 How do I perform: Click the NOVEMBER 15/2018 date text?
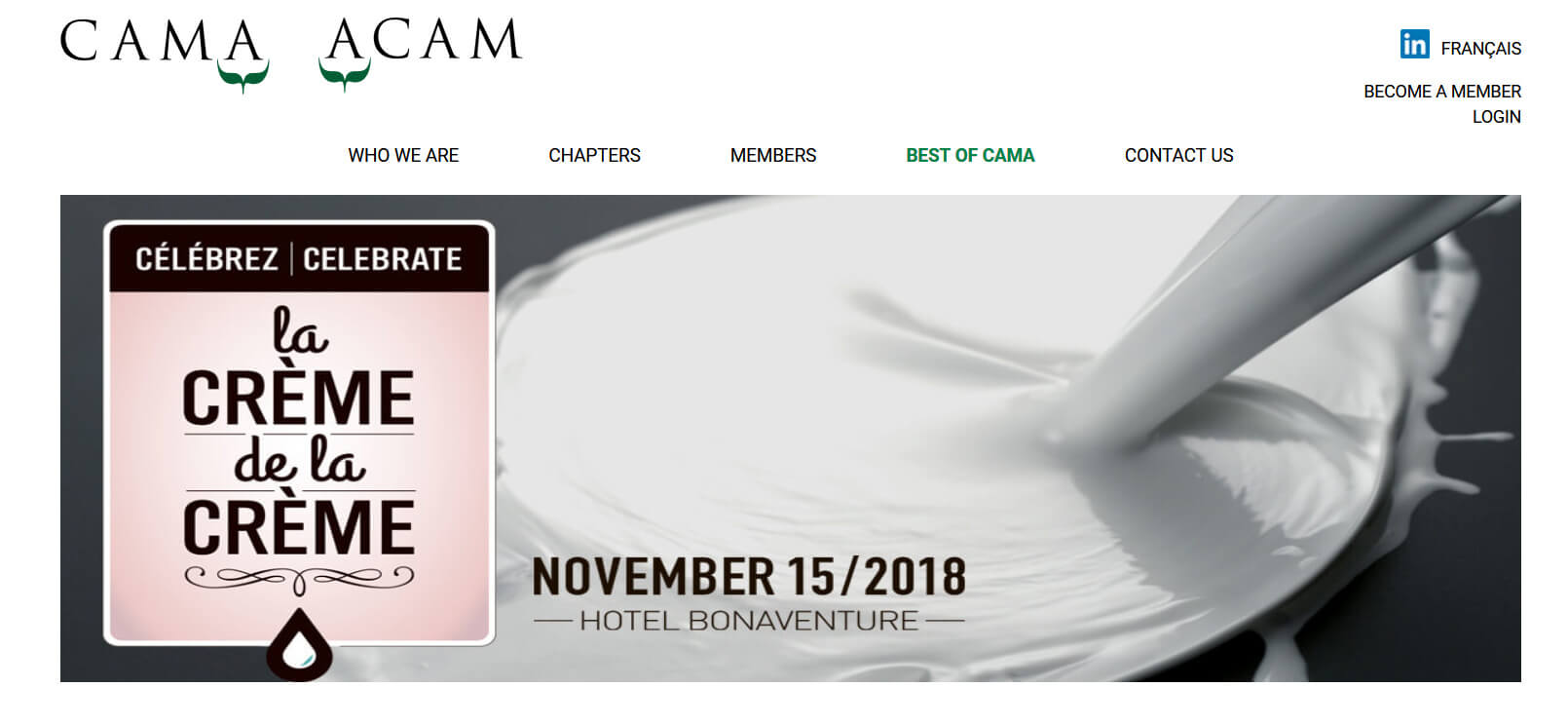[x=749, y=577]
